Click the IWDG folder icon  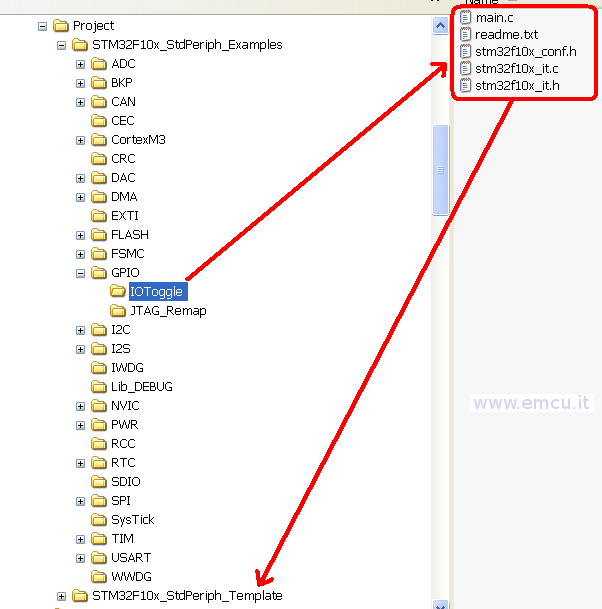pos(99,367)
